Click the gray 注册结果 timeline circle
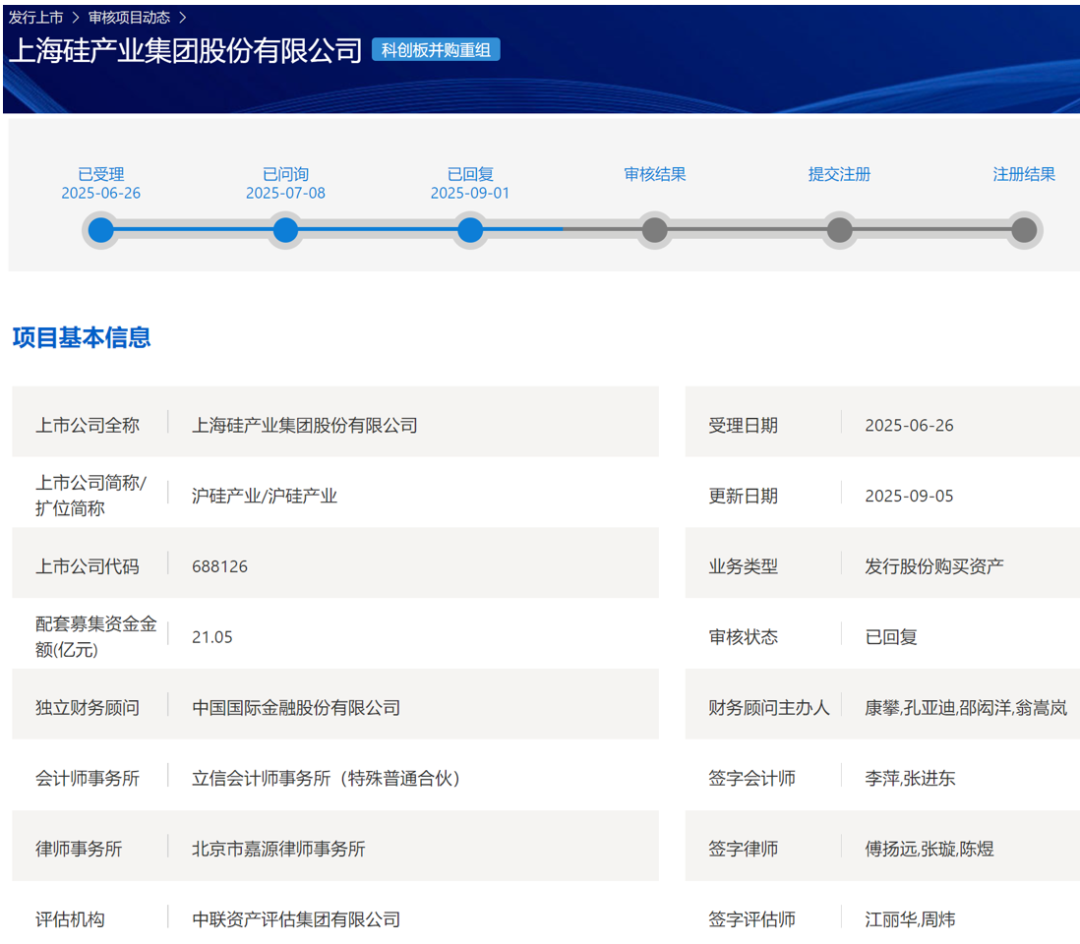Screen dimensions: 1080x944 click(1023, 231)
